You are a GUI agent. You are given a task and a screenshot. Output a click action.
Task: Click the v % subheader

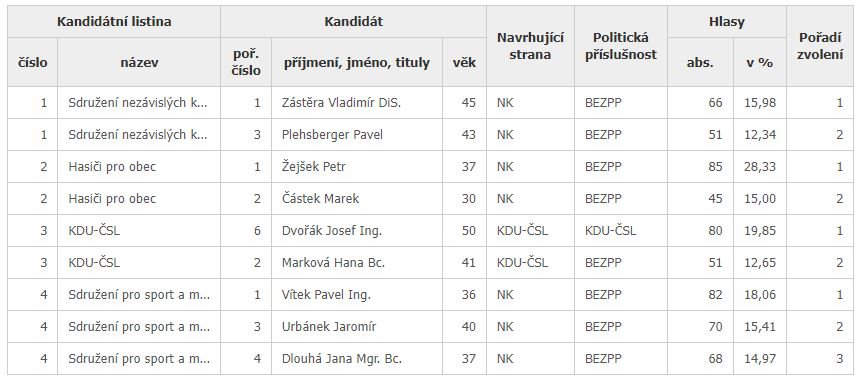[x=760, y=62]
